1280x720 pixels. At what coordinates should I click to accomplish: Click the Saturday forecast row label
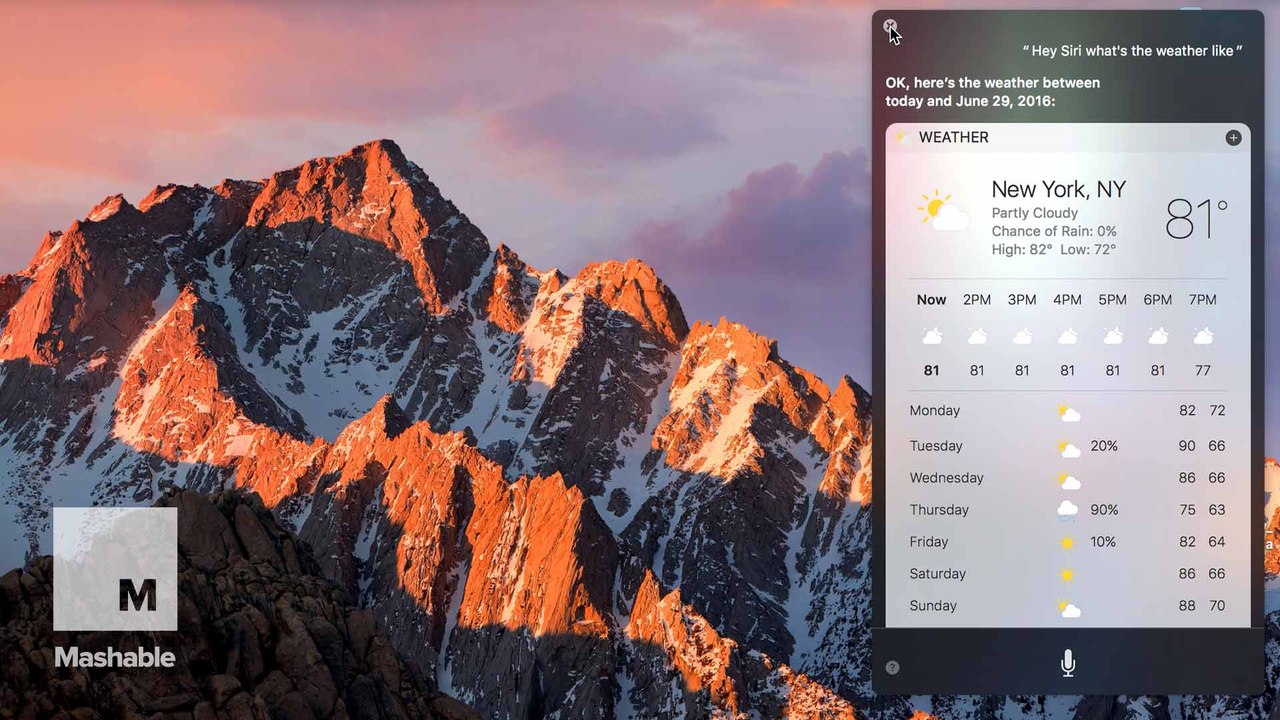point(937,574)
